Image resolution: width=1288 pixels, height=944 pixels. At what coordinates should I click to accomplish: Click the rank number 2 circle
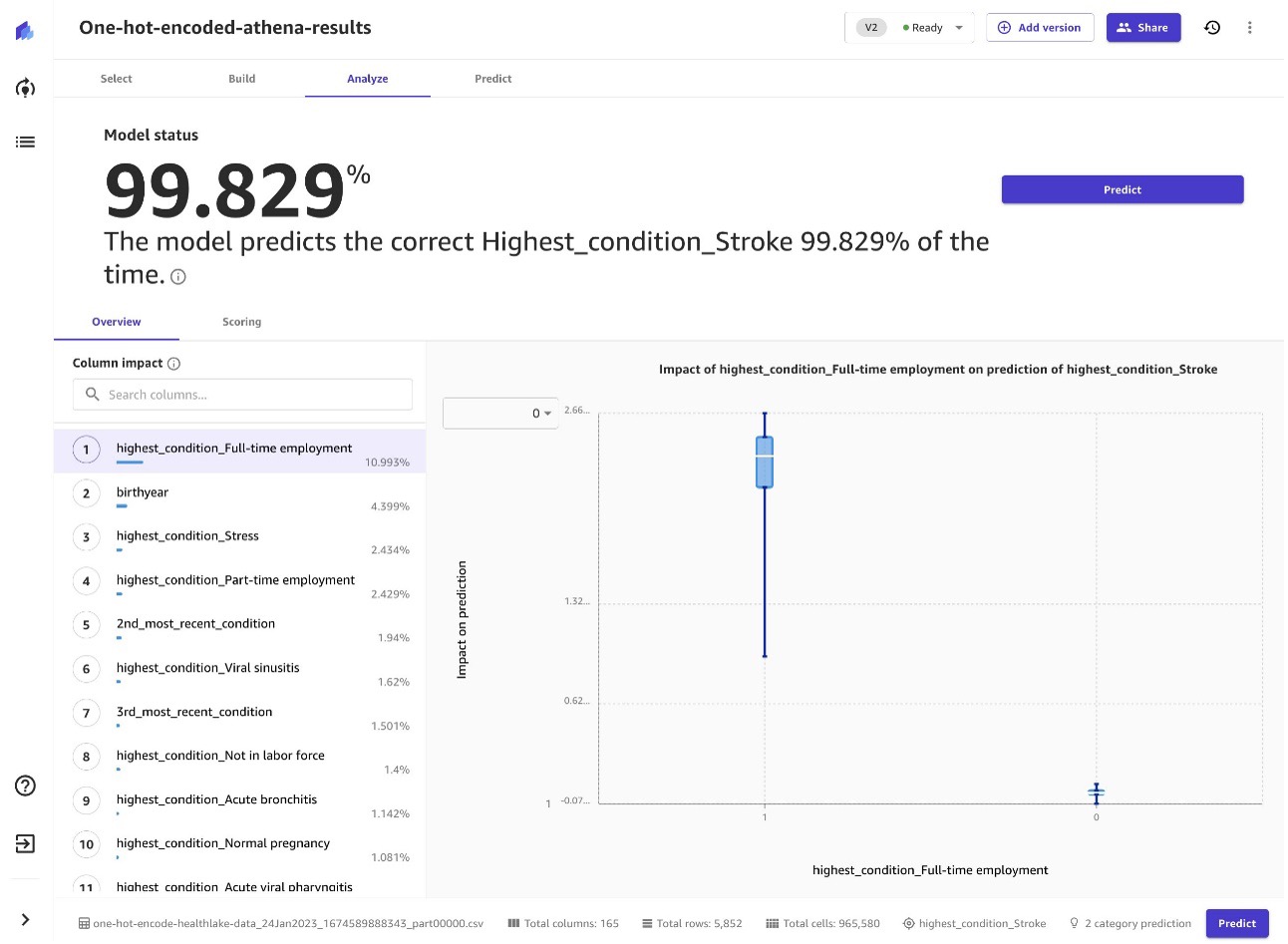point(86,493)
